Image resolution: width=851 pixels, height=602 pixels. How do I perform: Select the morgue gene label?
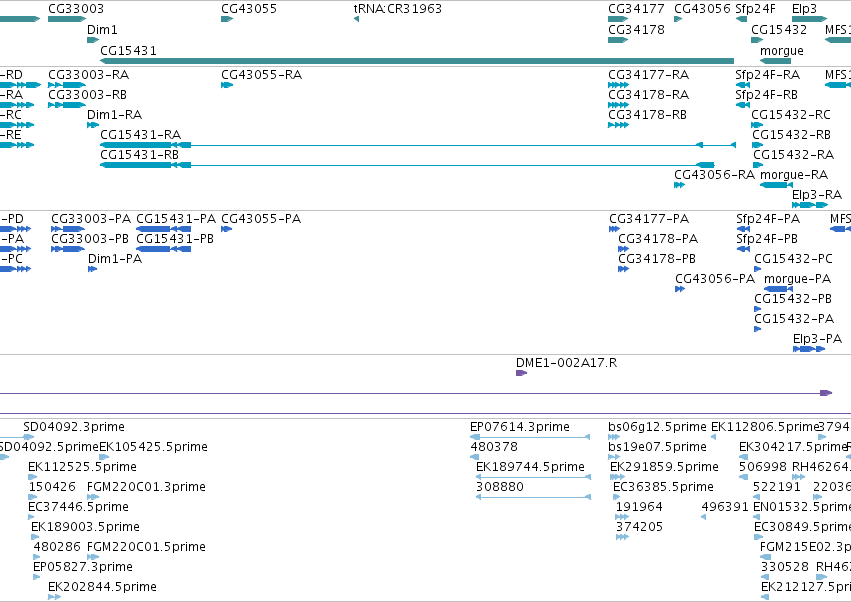[x=782, y=50]
